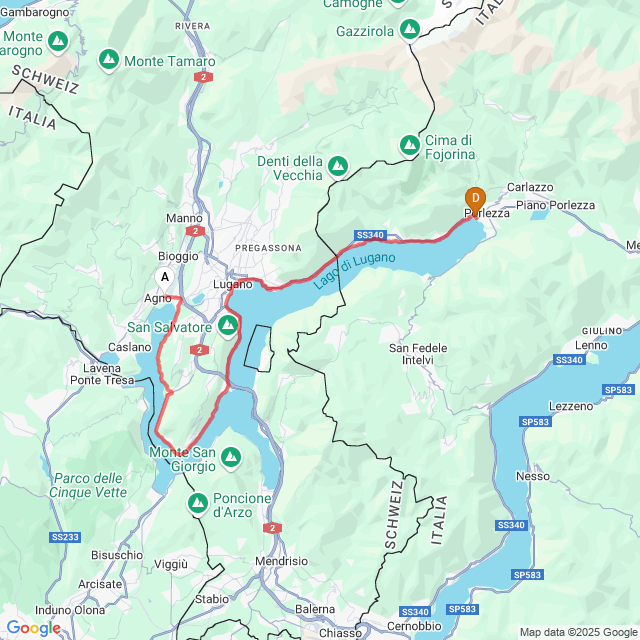Viewport: 640px width, 640px height.
Task: Click the Lugano city label
Action: pos(233,284)
